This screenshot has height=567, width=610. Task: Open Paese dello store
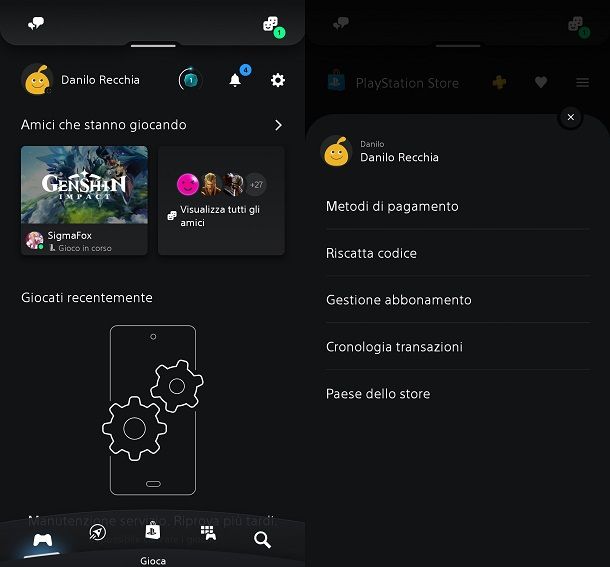458,393
